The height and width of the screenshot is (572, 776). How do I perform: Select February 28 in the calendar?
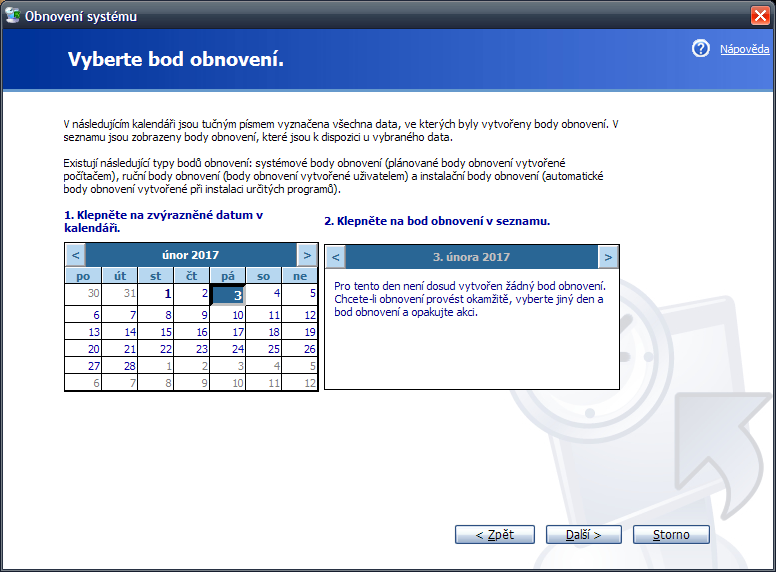[x=130, y=366]
